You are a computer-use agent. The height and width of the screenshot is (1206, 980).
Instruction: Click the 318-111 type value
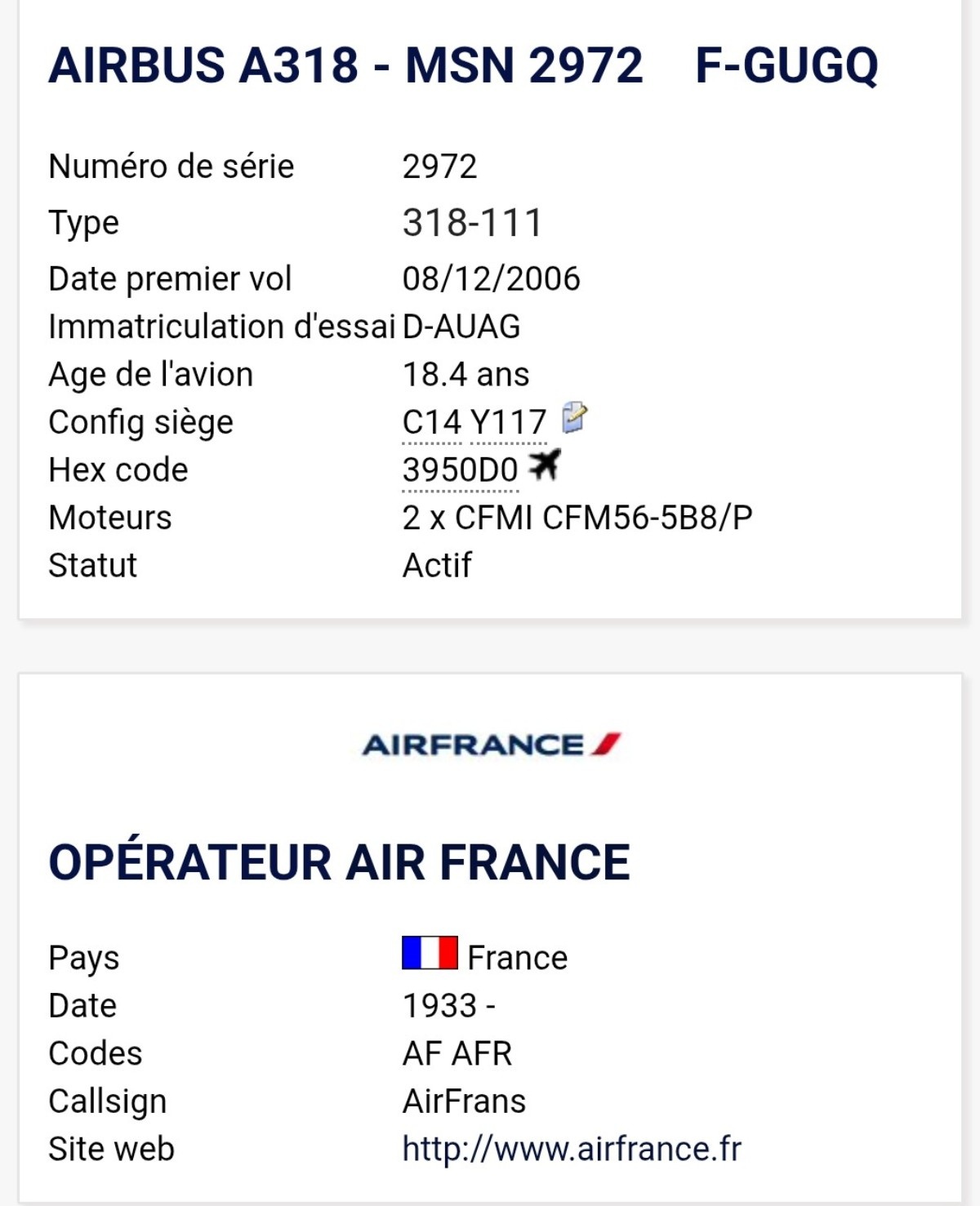click(x=472, y=223)
